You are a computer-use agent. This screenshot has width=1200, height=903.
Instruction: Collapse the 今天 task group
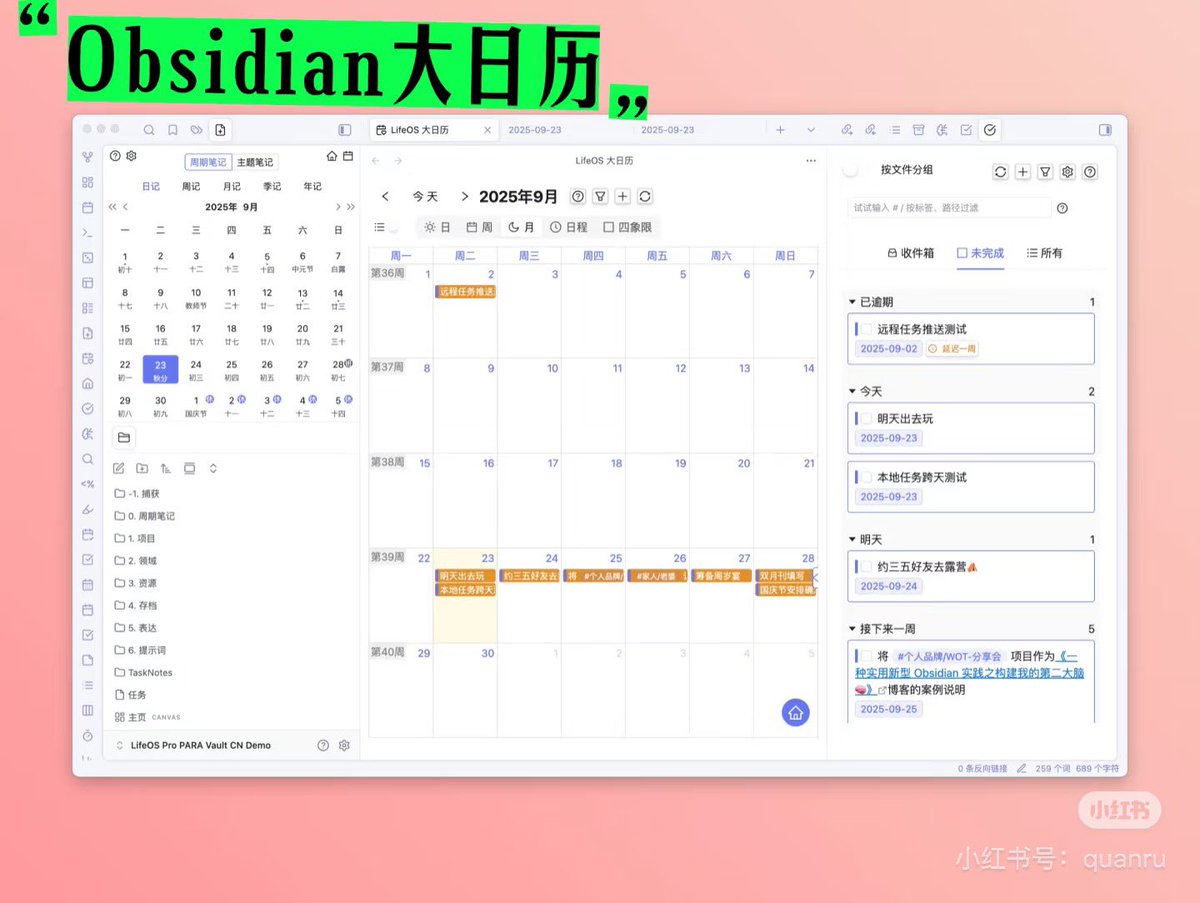click(852, 392)
